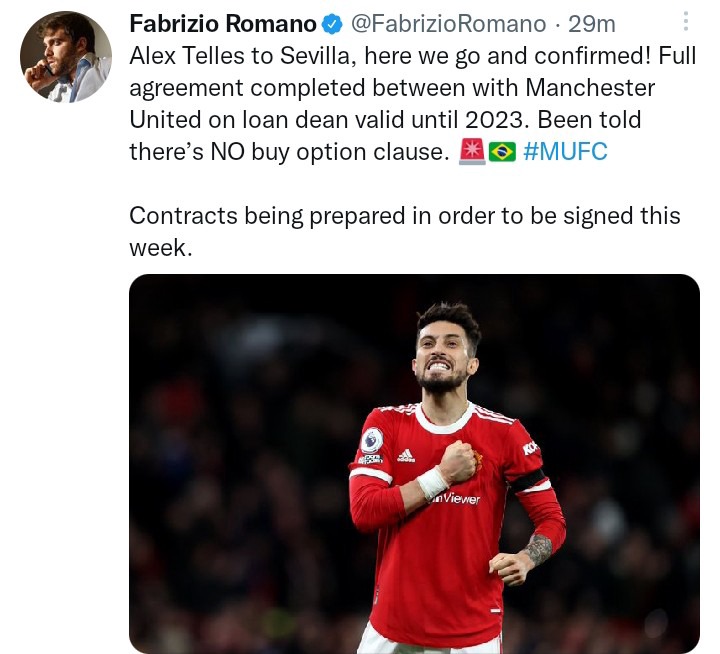Open the @FabrizioRomano handle link
The width and height of the screenshot is (720, 654).
pos(449,24)
